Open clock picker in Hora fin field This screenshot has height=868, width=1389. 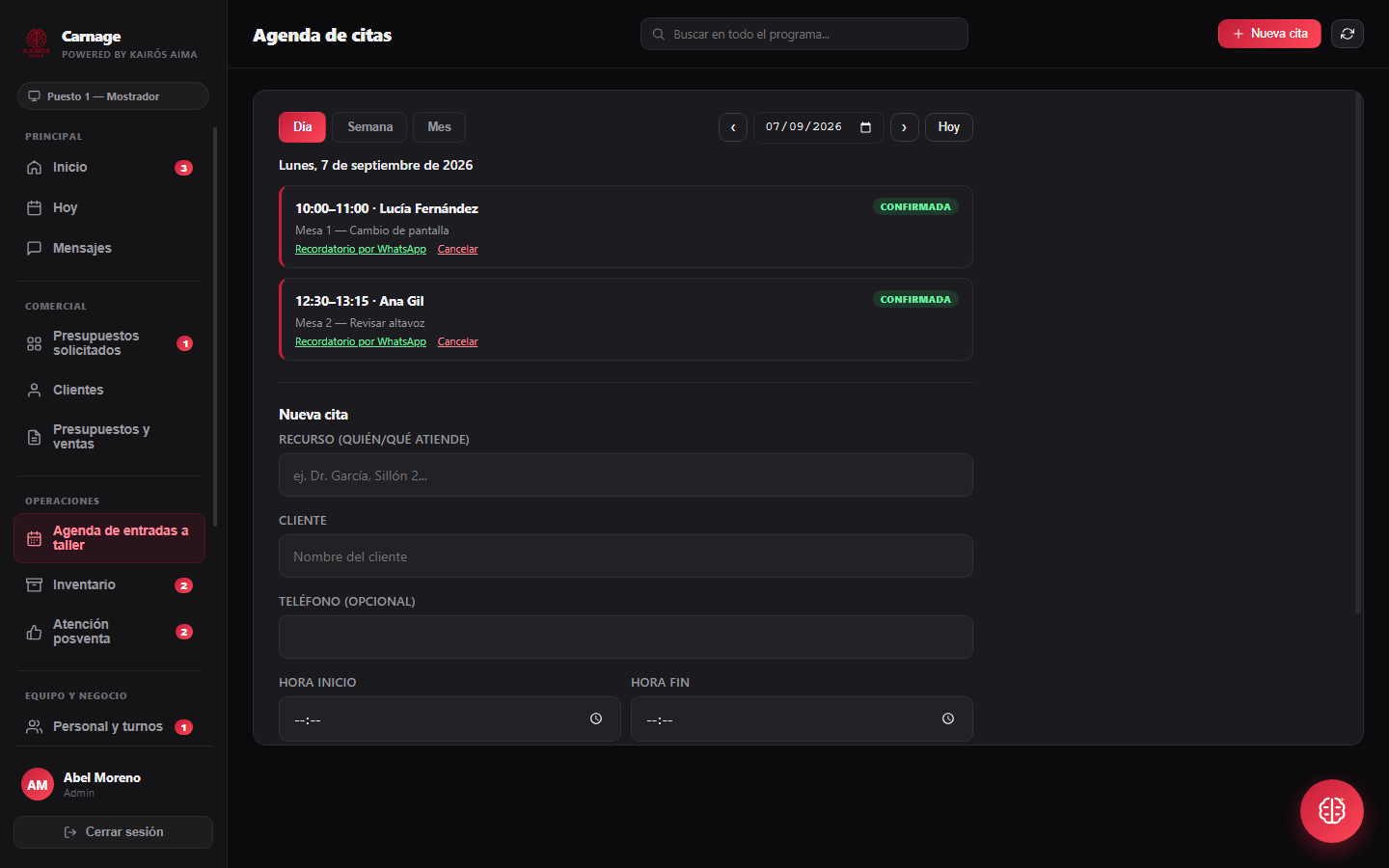click(948, 719)
